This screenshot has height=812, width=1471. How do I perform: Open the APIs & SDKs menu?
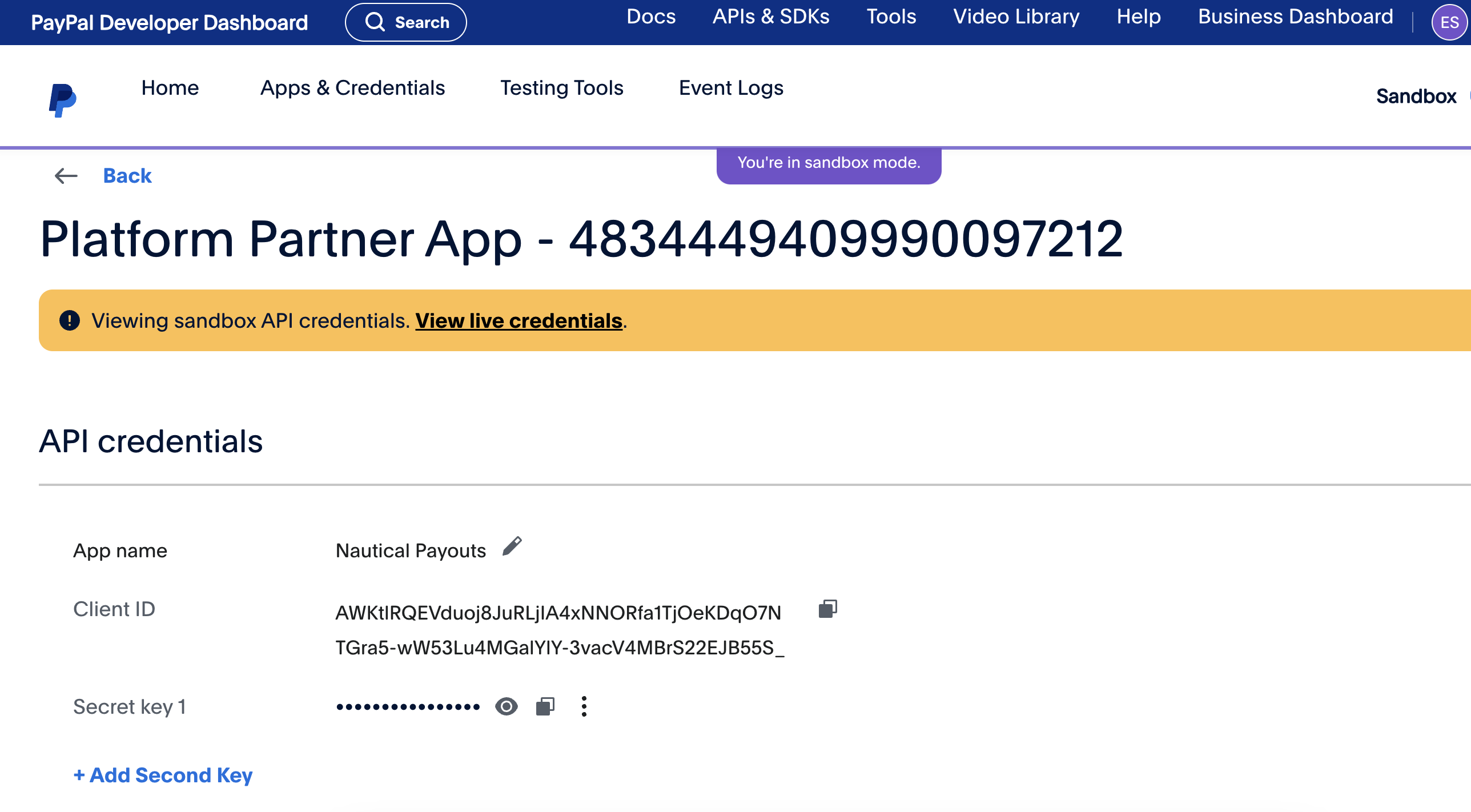770,17
